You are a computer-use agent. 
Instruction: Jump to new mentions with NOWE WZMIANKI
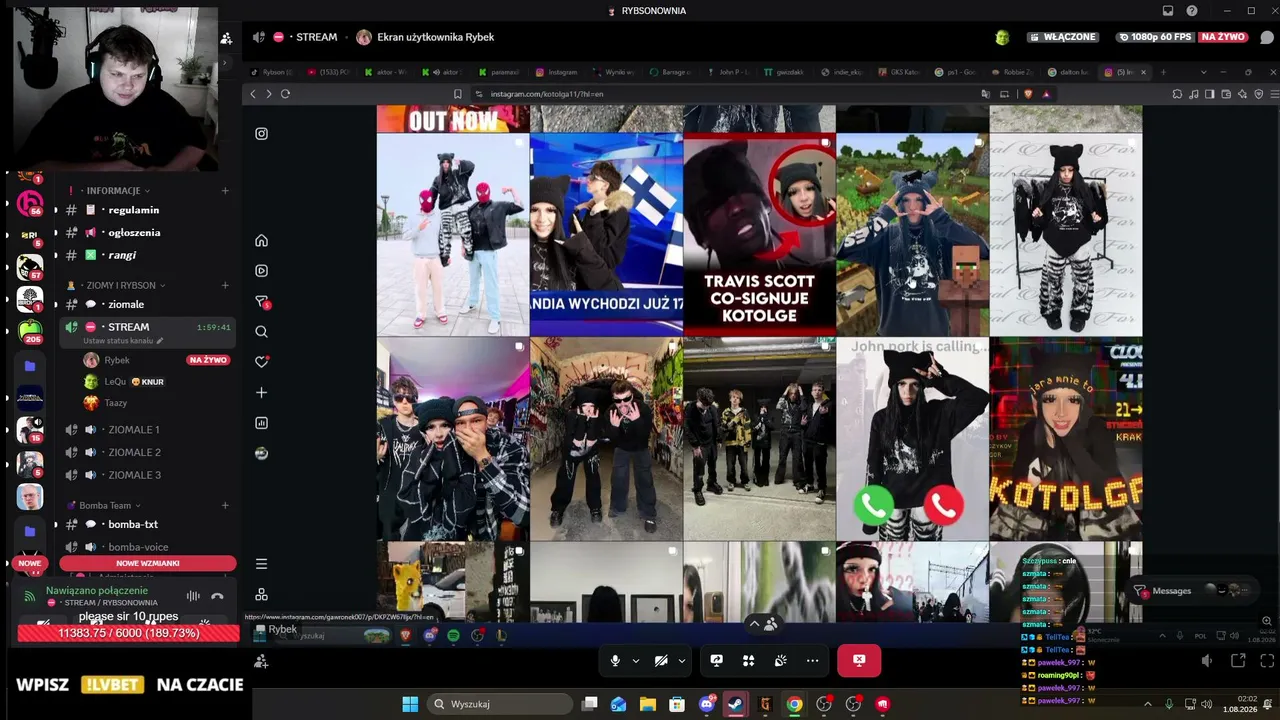[148, 563]
